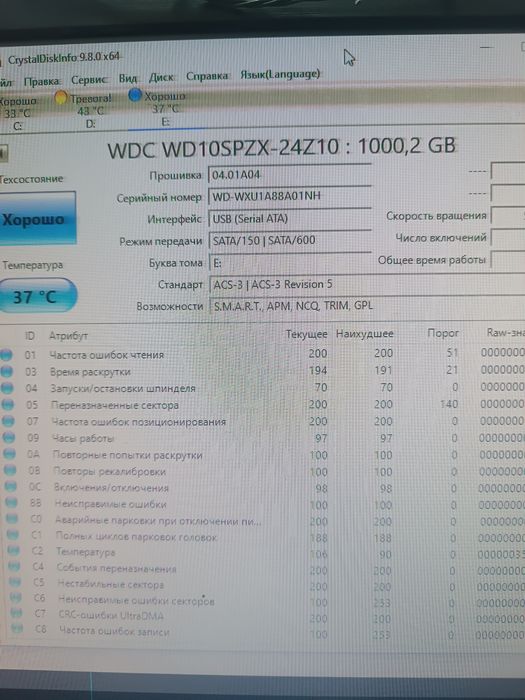This screenshot has width=525, height=700.
Task: Click the disk title WDC WD10SPZX-24Z10
Action: 282,147
